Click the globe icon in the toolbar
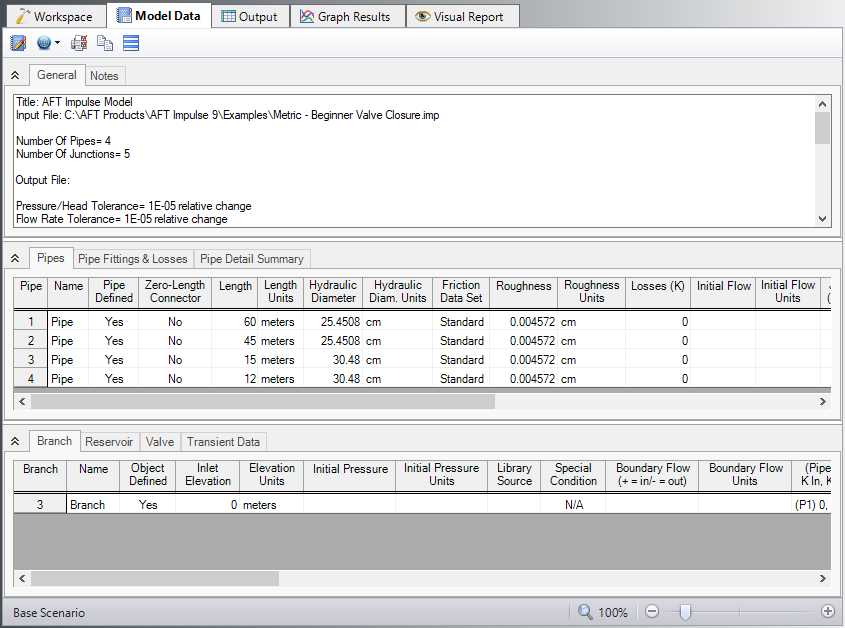 tap(44, 43)
